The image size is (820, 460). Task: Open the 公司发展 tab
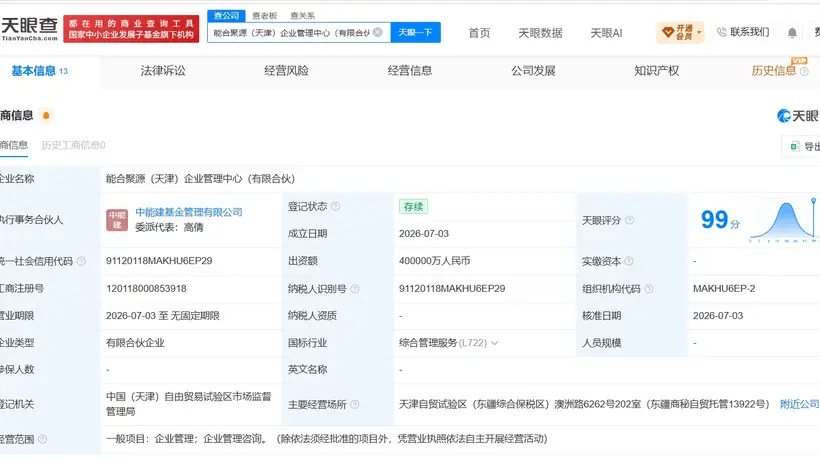tap(533, 71)
